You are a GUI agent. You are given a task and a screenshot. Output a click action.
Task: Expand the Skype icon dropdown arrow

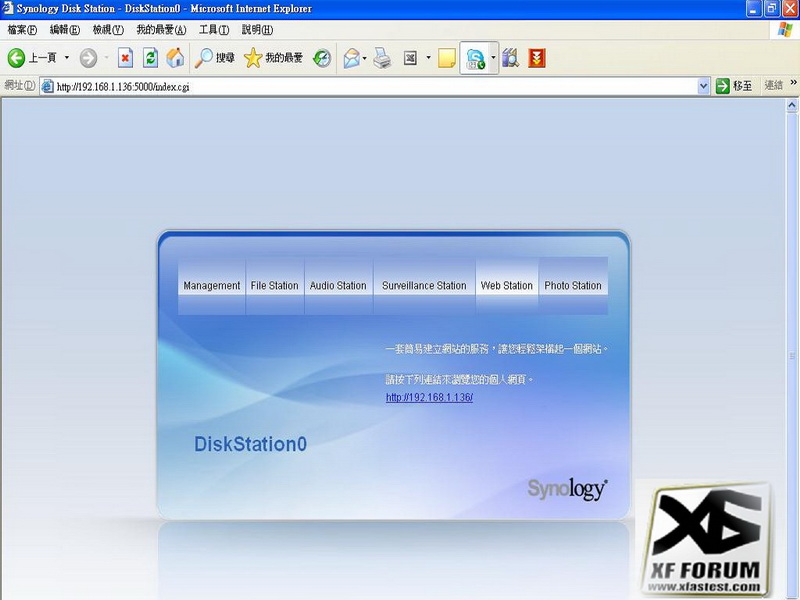pos(493,58)
